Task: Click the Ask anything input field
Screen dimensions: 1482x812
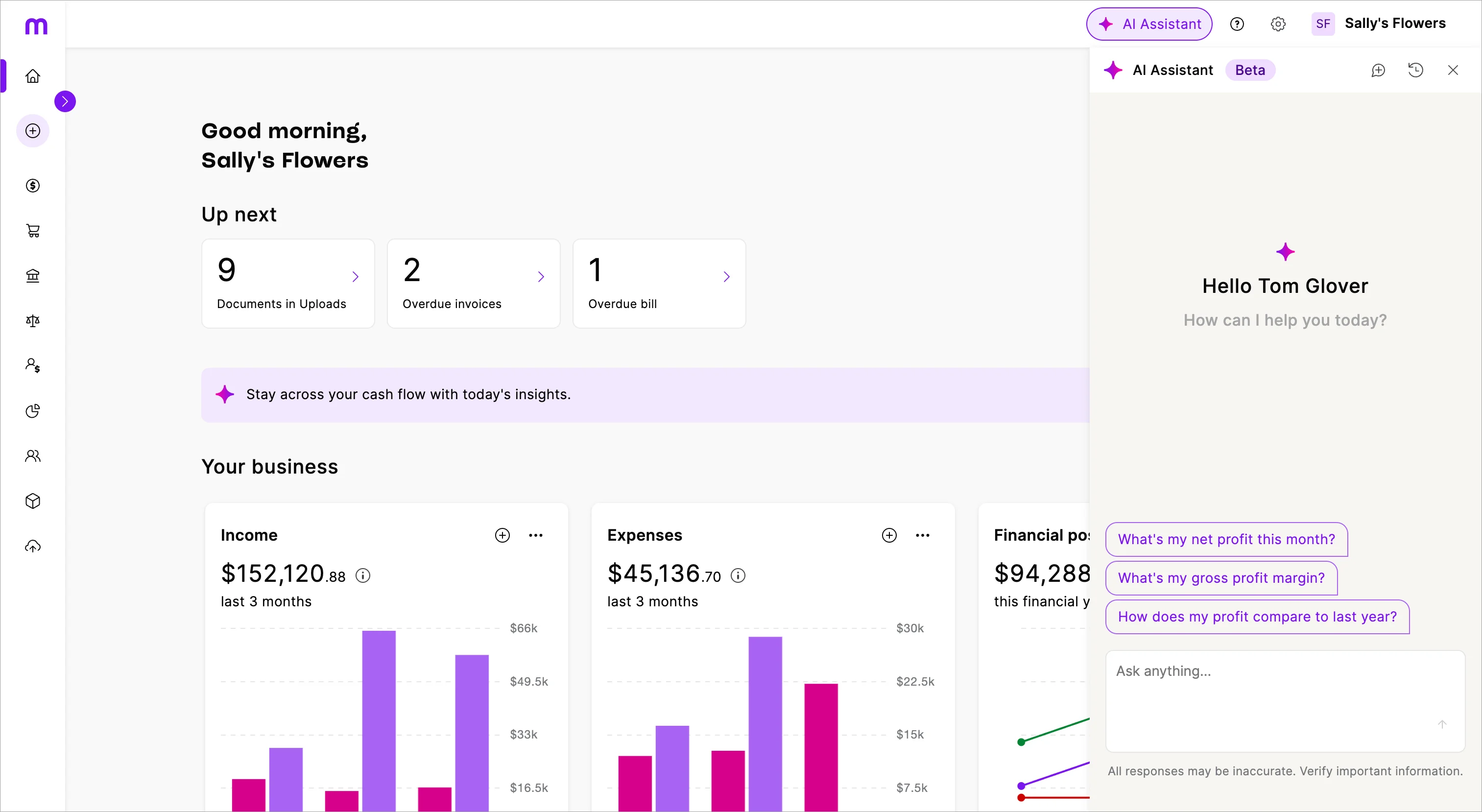Action: click(1285, 701)
